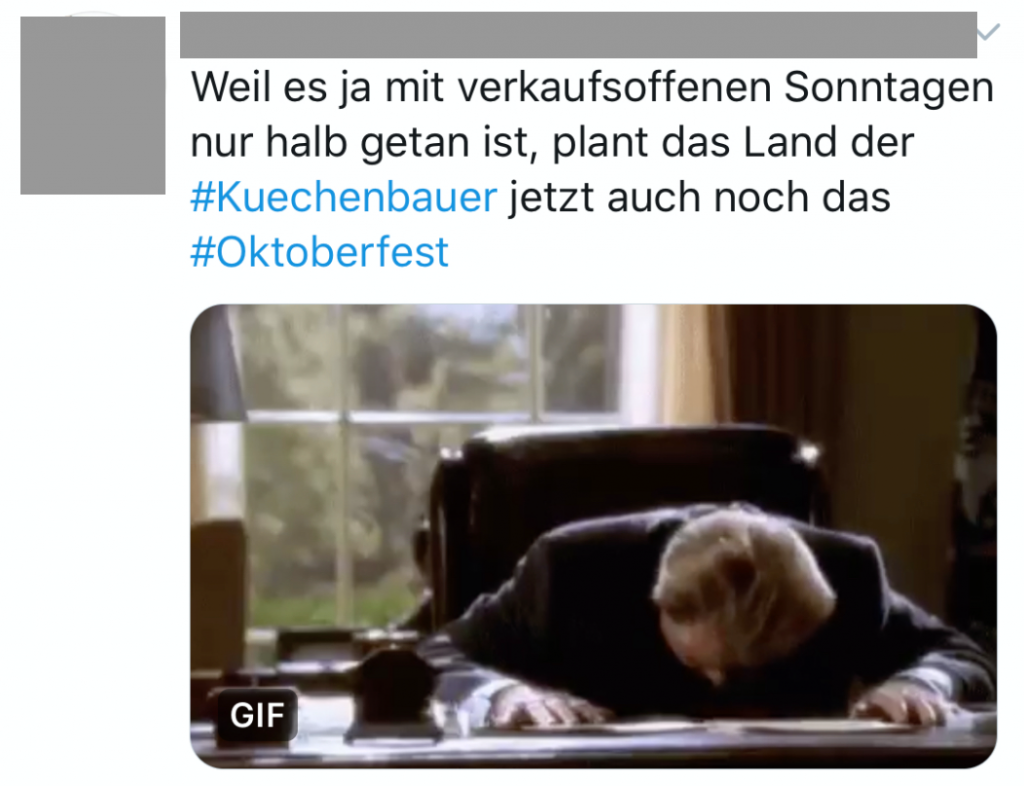This screenshot has width=1024, height=786.
Task: Click the text "jetzt auch noch das"
Action: point(699,197)
